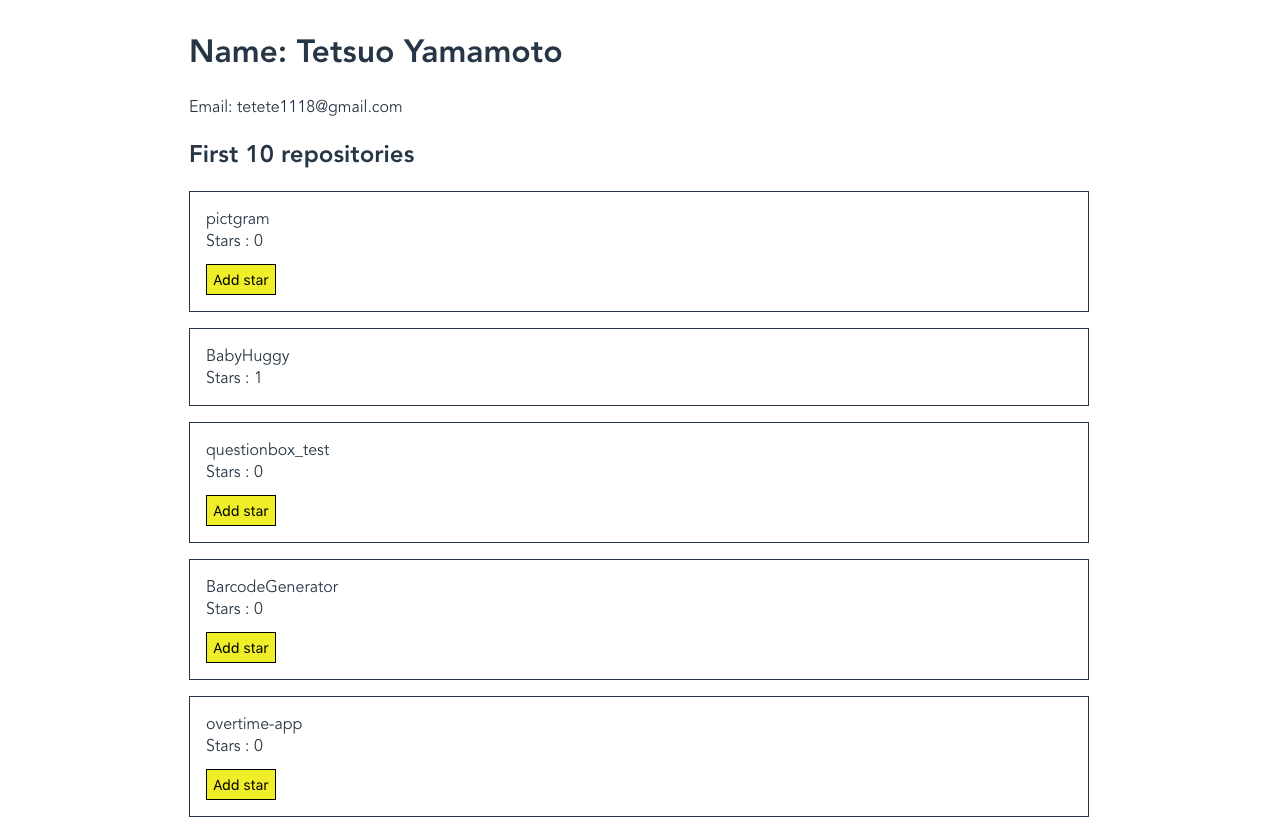Image resolution: width=1273 pixels, height=824 pixels.
Task: Click the pictgram repository name
Action: (x=238, y=219)
